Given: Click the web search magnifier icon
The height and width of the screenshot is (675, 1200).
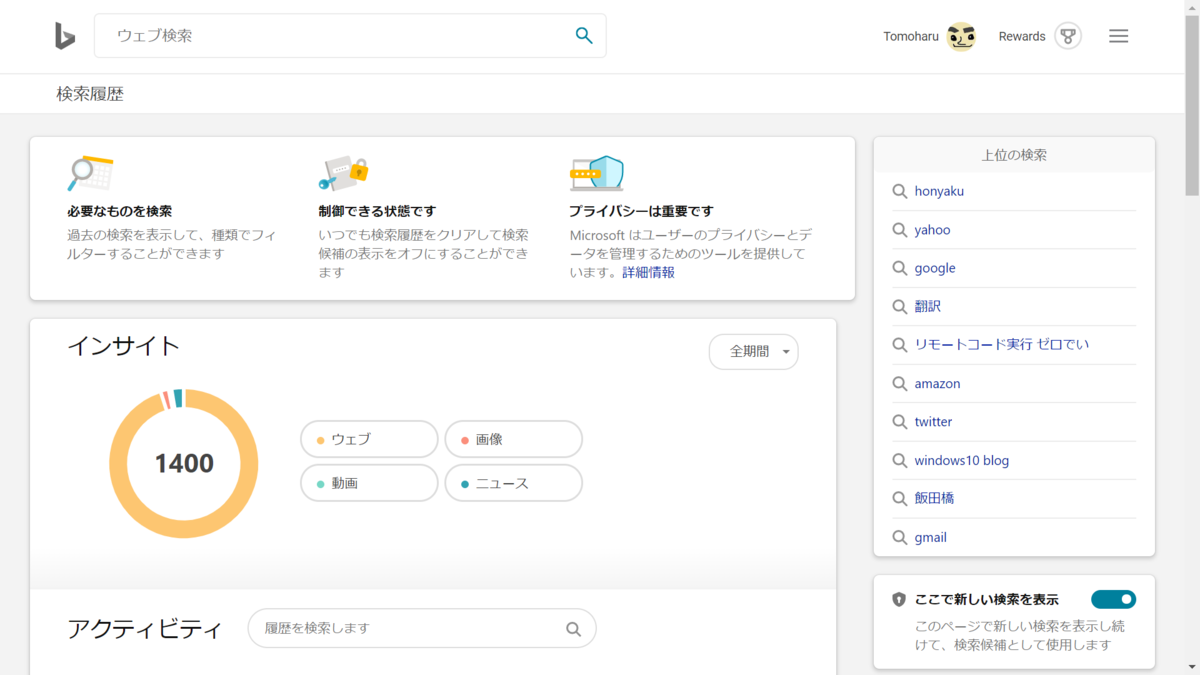Looking at the screenshot, I should [584, 36].
